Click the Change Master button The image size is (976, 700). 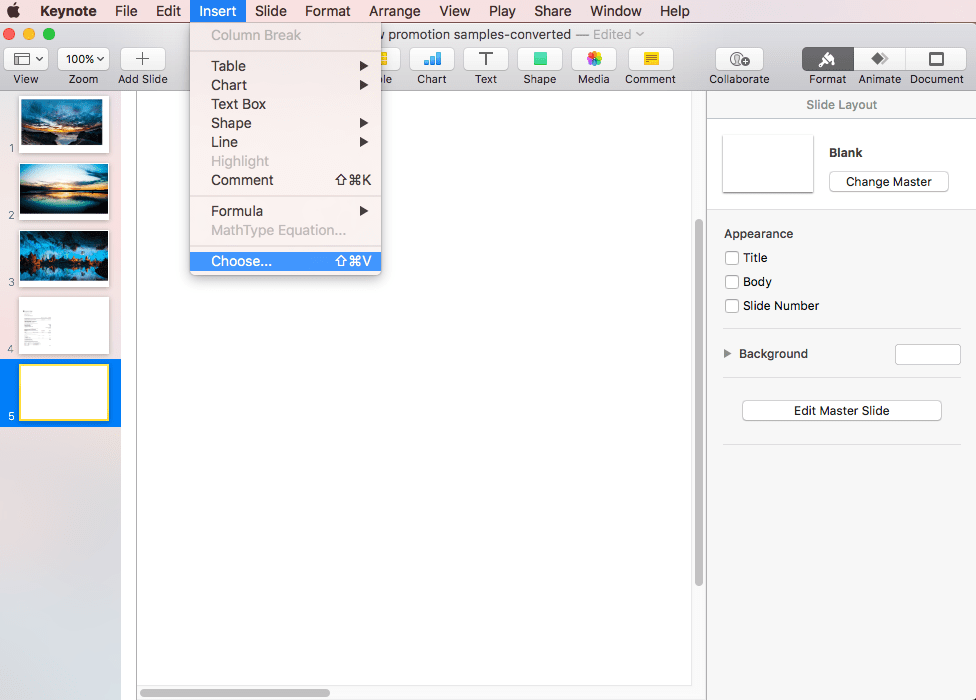[x=888, y=182]
